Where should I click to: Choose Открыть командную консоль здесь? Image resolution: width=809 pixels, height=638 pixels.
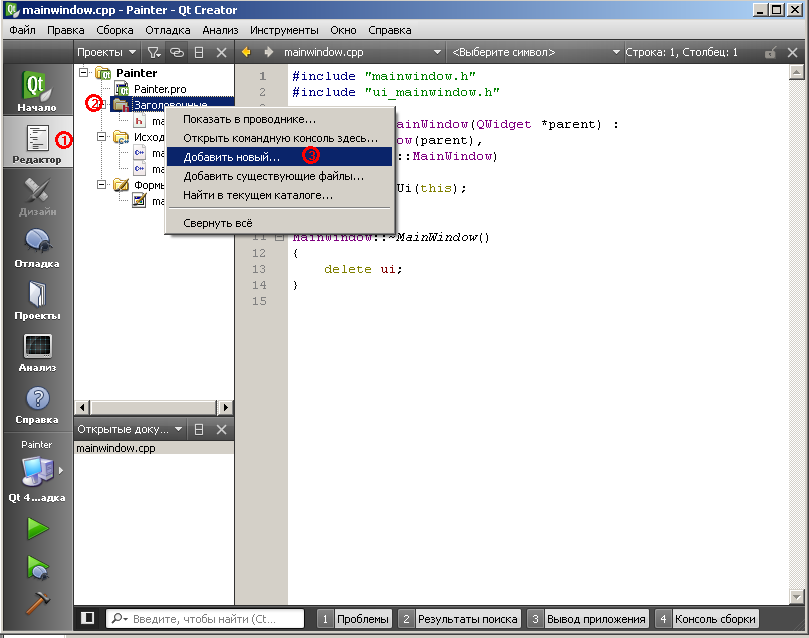pos(279,138)
